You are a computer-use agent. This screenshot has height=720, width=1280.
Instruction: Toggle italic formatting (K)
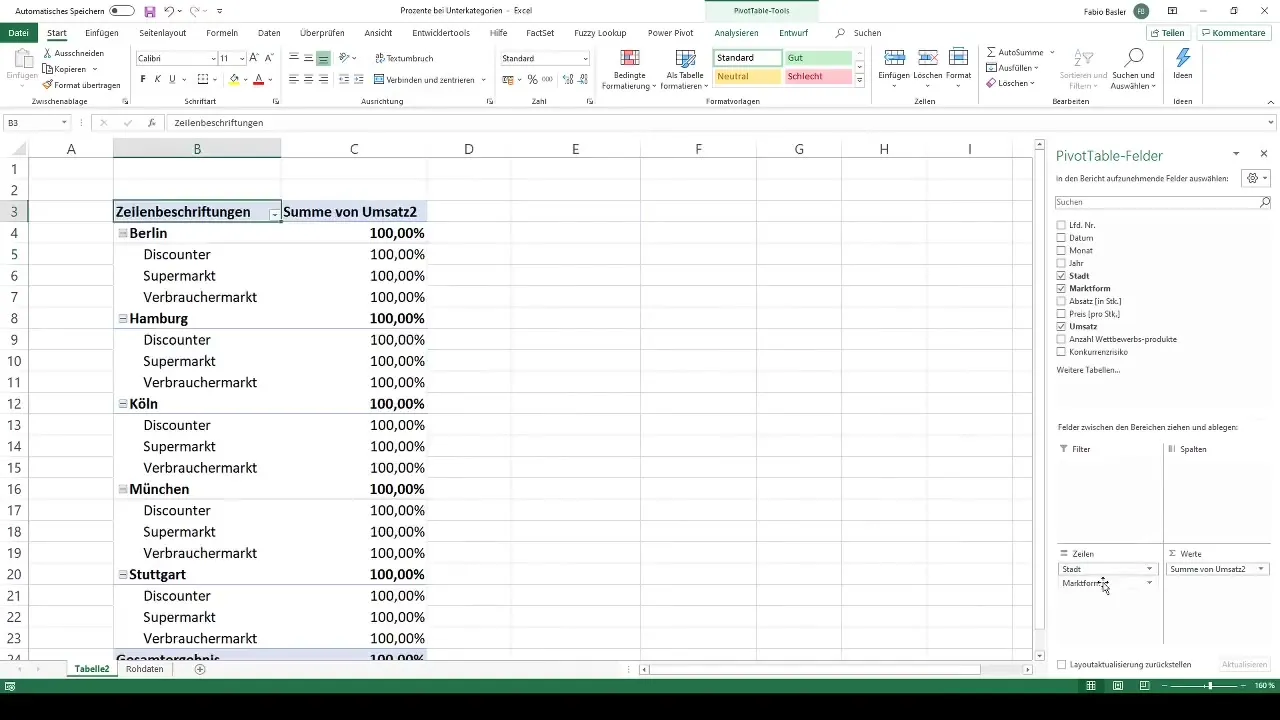pyautogui.click(x=157, y=79)
